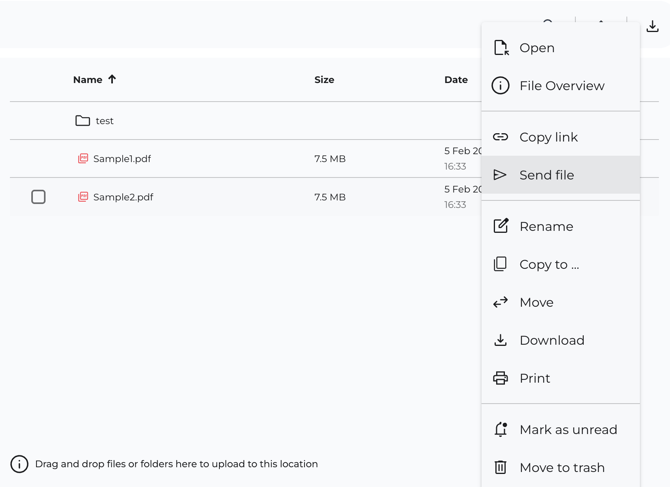The height and width of the screenshot is (487, 670).
Task: Sort files by Date column header
Action: click(456, 80)
